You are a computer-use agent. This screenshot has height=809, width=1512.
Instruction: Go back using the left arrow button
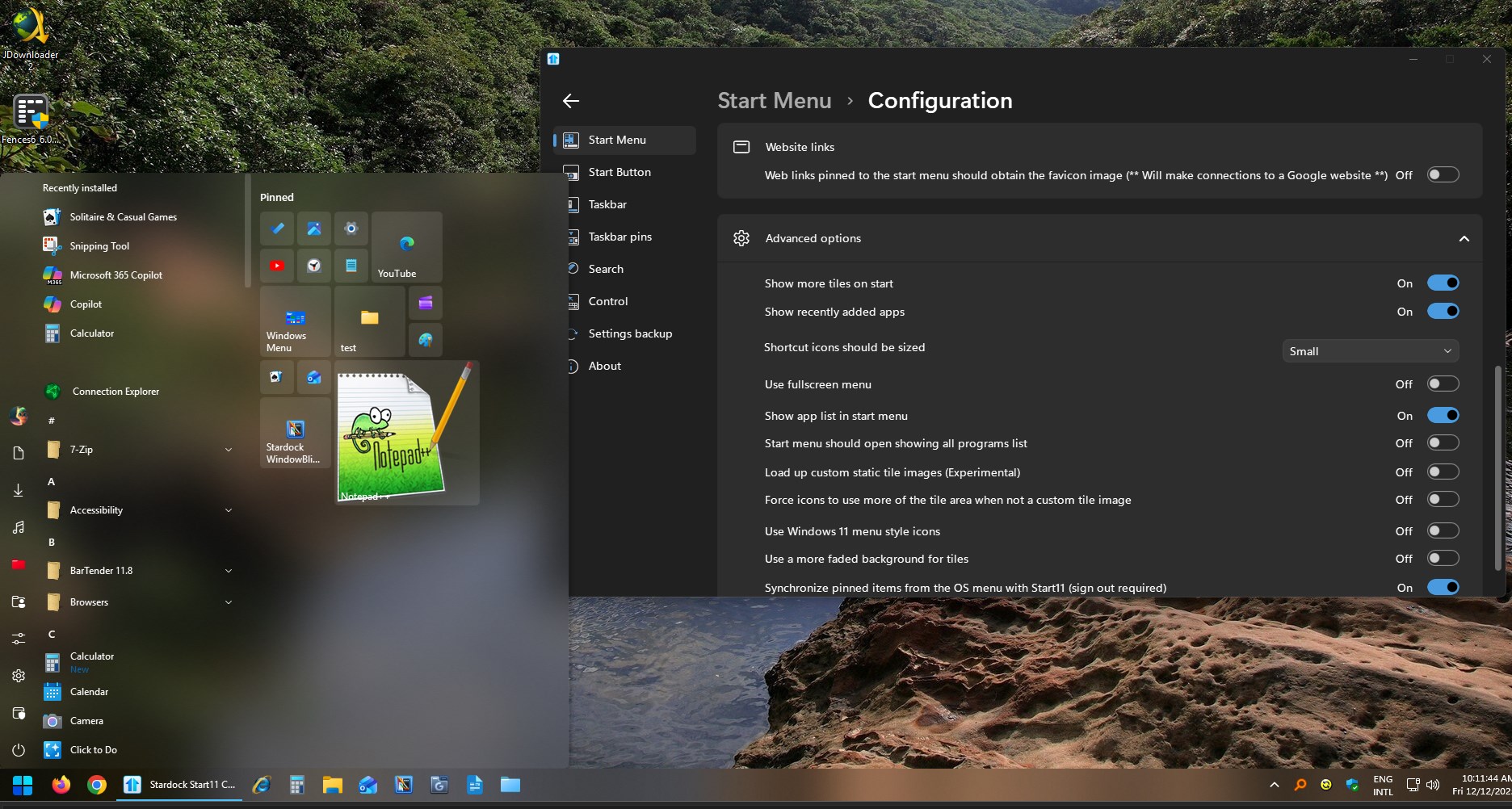pos(571,101)
